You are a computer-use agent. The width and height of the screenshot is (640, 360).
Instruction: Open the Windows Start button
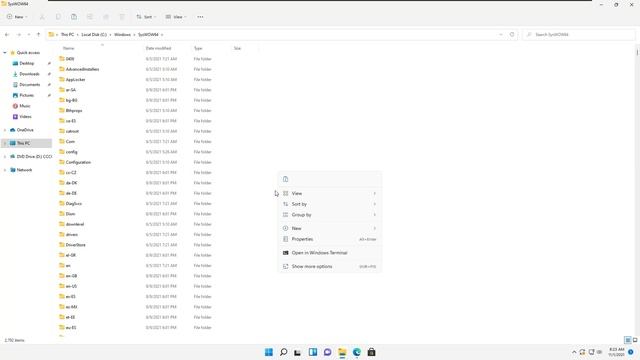[269, 352]
